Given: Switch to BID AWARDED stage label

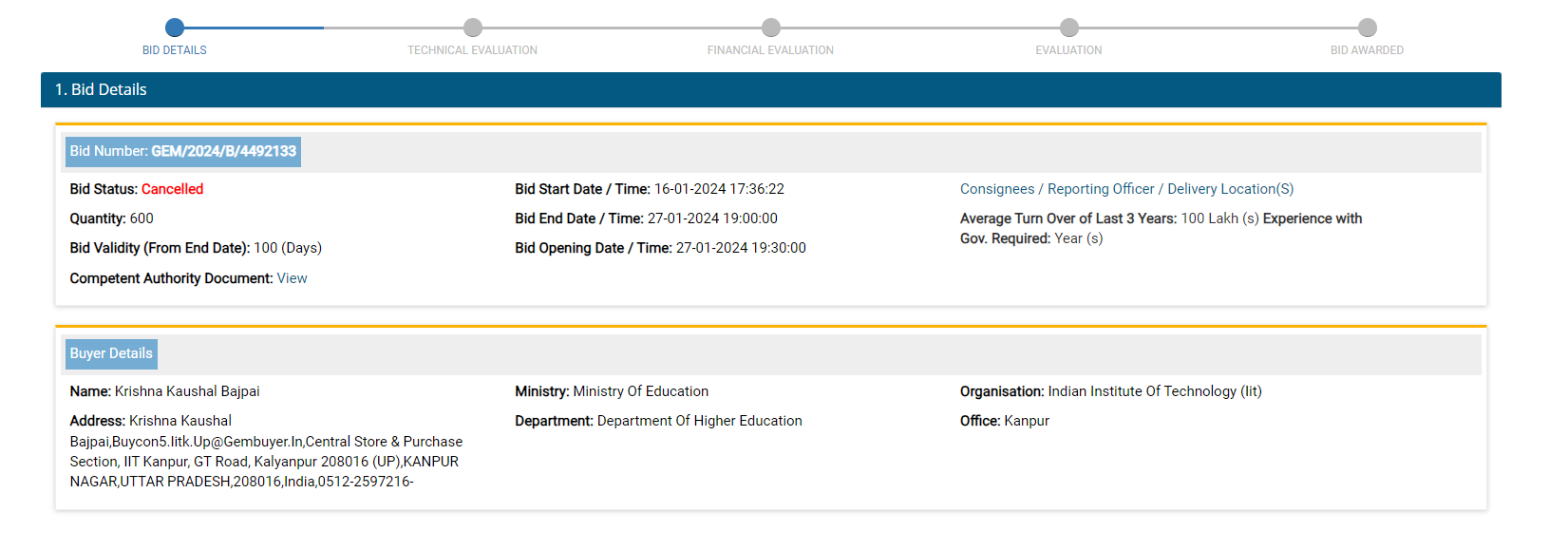Looking at the screenshot, I should click(x=1367, y=50).
